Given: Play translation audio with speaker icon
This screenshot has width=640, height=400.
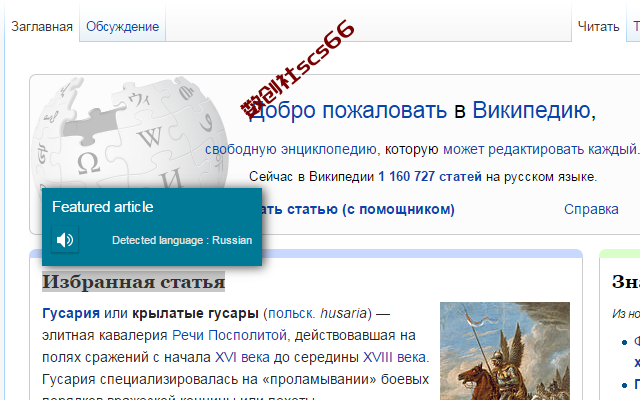Looking at the screenshot, I should (65, 240).
